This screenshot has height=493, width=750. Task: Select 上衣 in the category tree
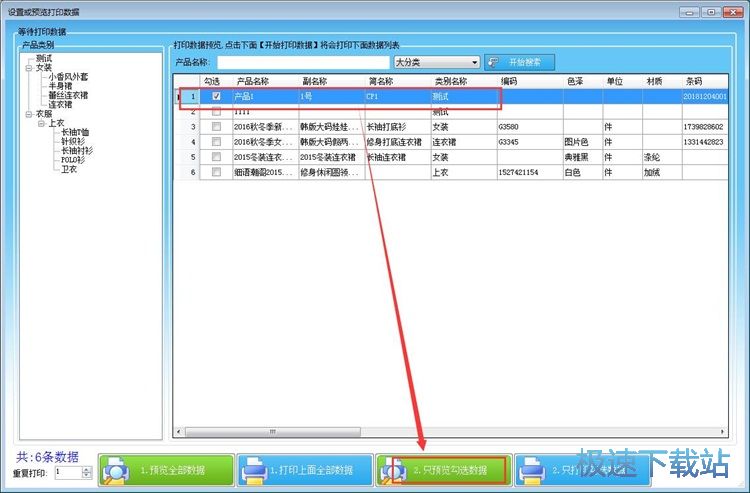click(56, 123)
